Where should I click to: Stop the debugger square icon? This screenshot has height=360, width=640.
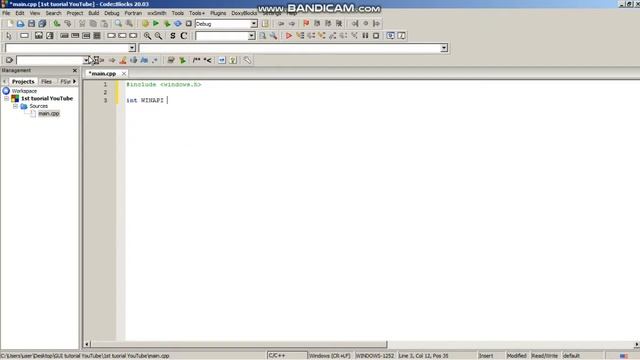pyautogui.click(x=376, y=36)
